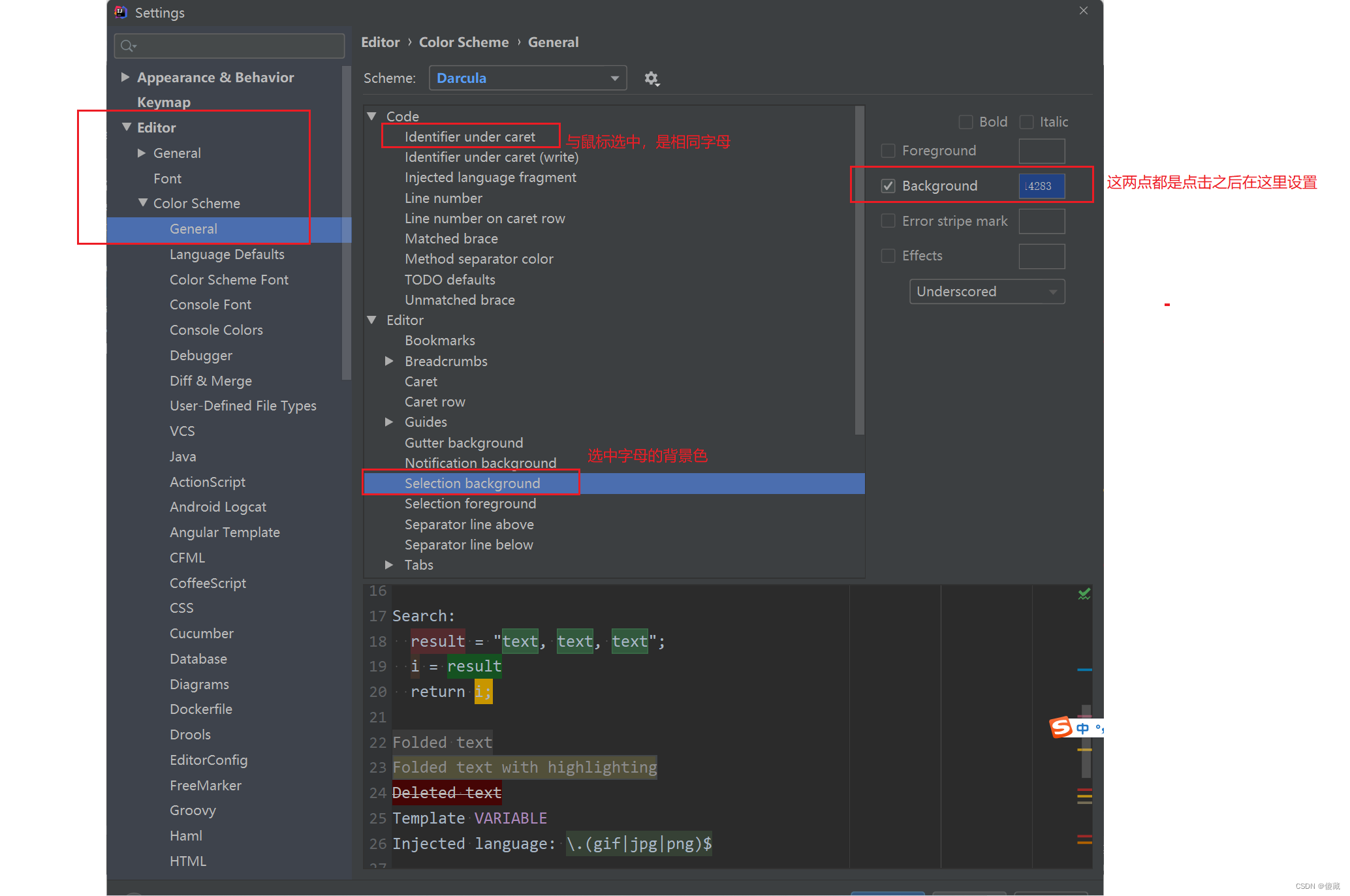Enable the Bold checkbox
1350x896 pixels.
click(965, 122)
